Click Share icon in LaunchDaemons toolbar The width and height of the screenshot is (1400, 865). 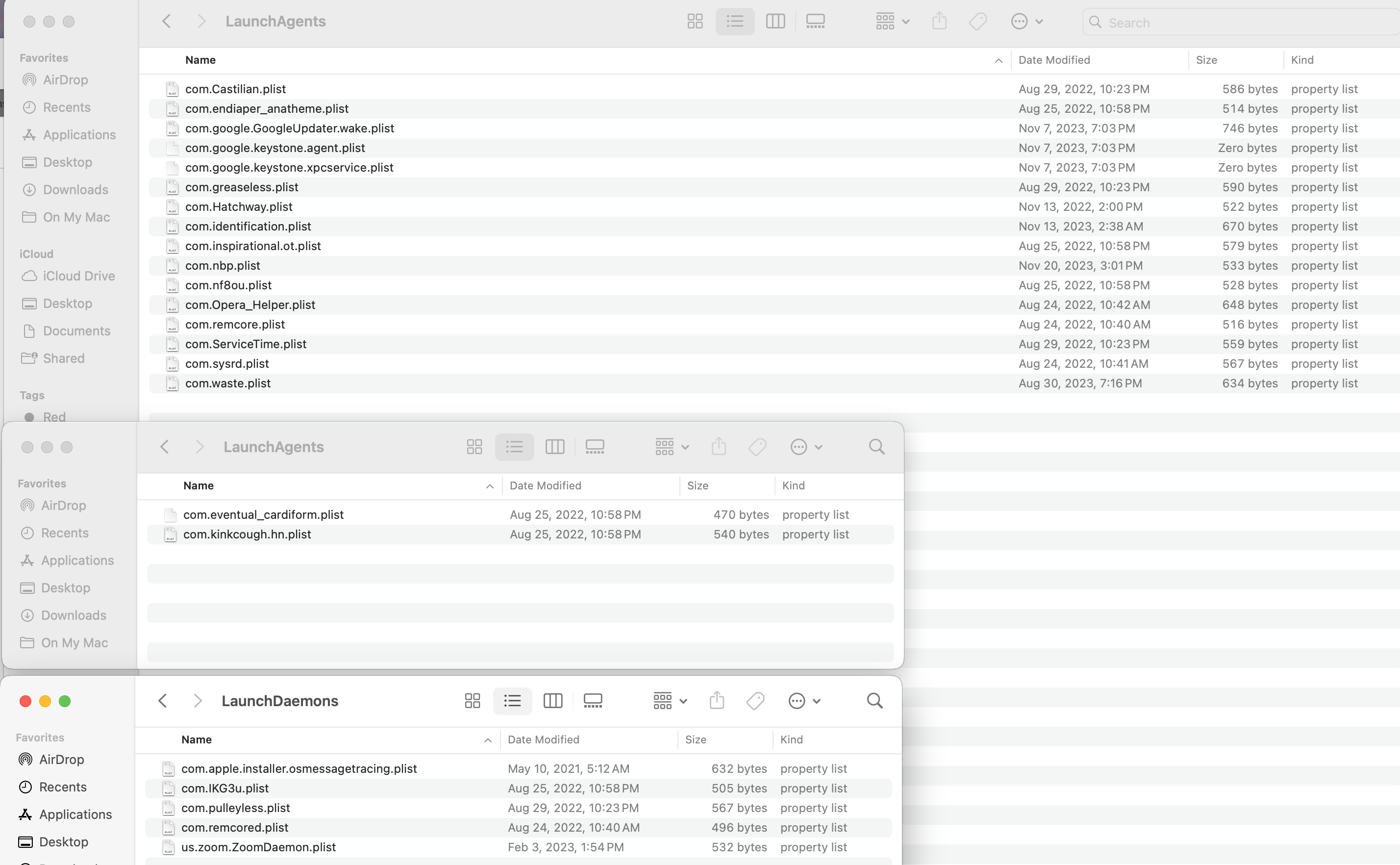717,701
